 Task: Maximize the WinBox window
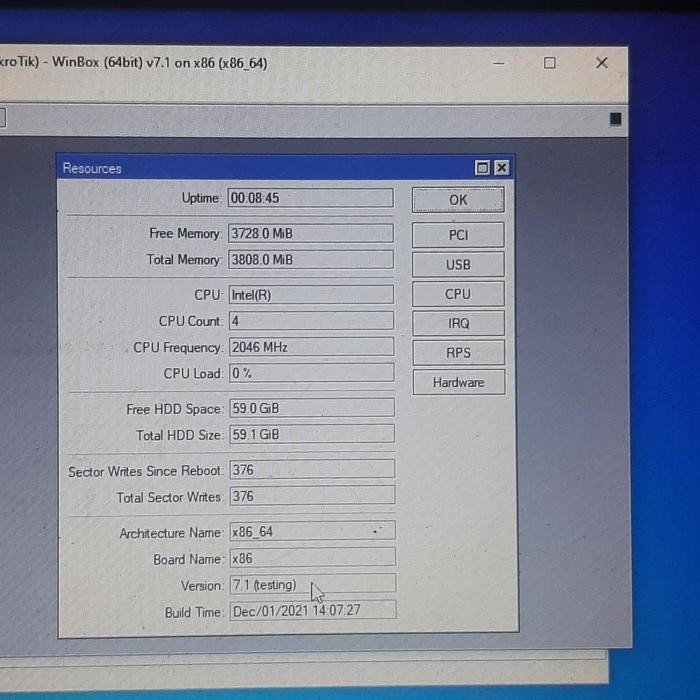550,63
